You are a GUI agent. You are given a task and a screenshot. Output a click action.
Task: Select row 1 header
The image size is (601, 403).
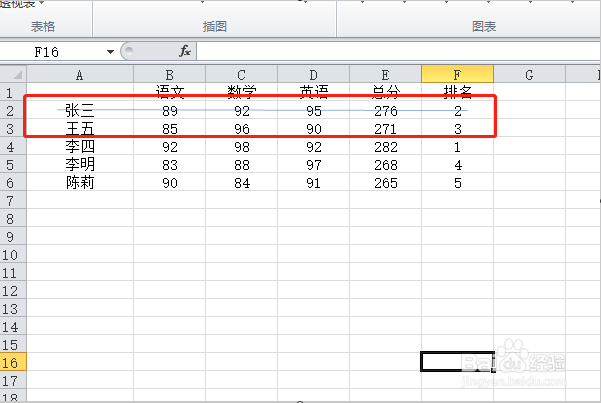[13, 92]
